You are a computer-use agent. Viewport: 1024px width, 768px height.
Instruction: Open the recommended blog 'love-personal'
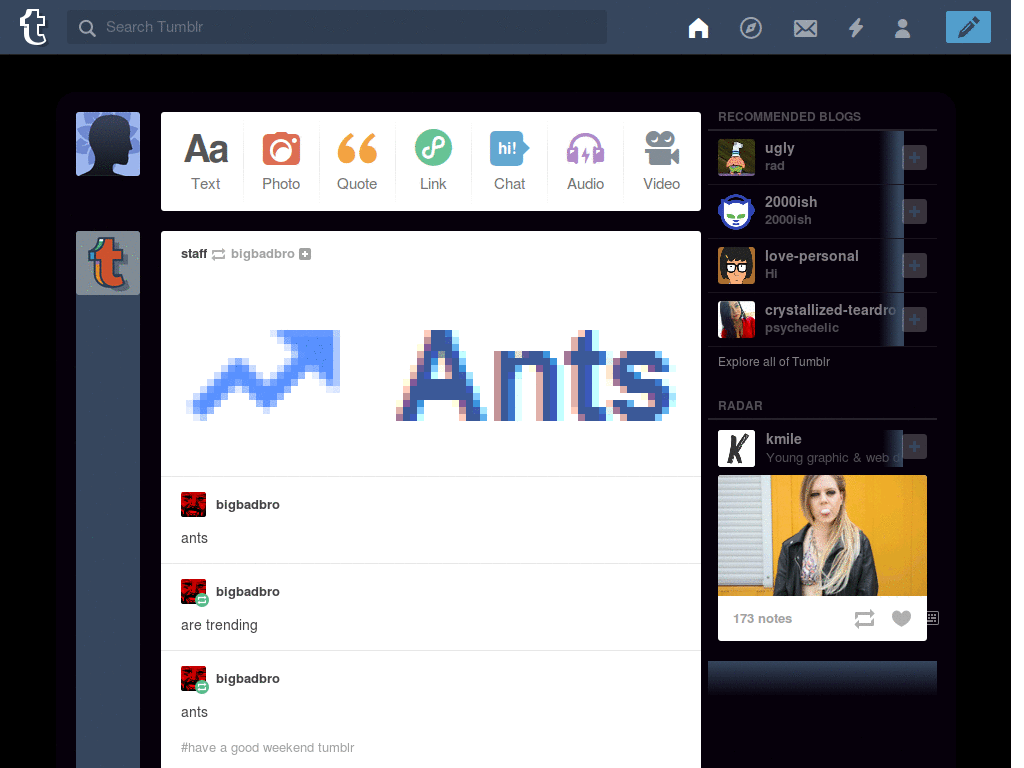pyautogui.click(x=812, y=256)
